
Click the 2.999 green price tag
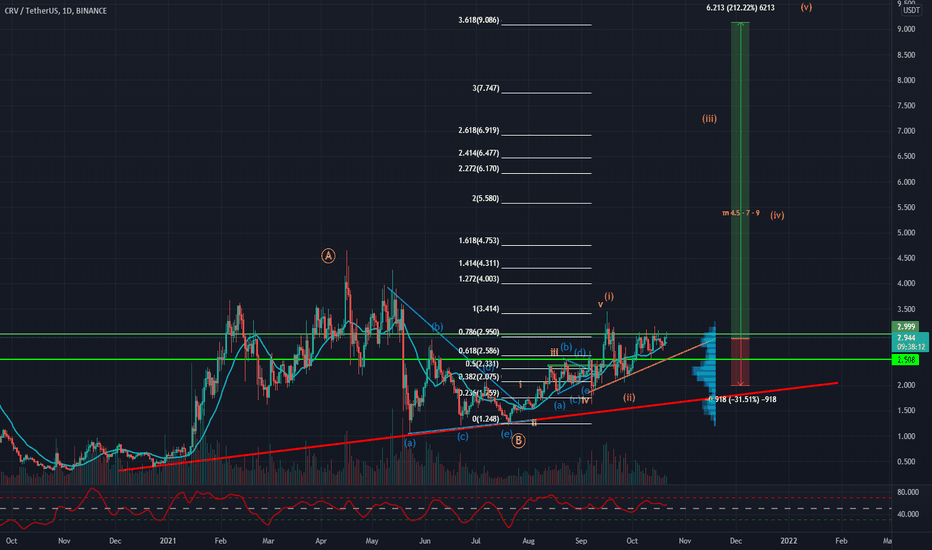pyautogui.click(x=905, y=326)
